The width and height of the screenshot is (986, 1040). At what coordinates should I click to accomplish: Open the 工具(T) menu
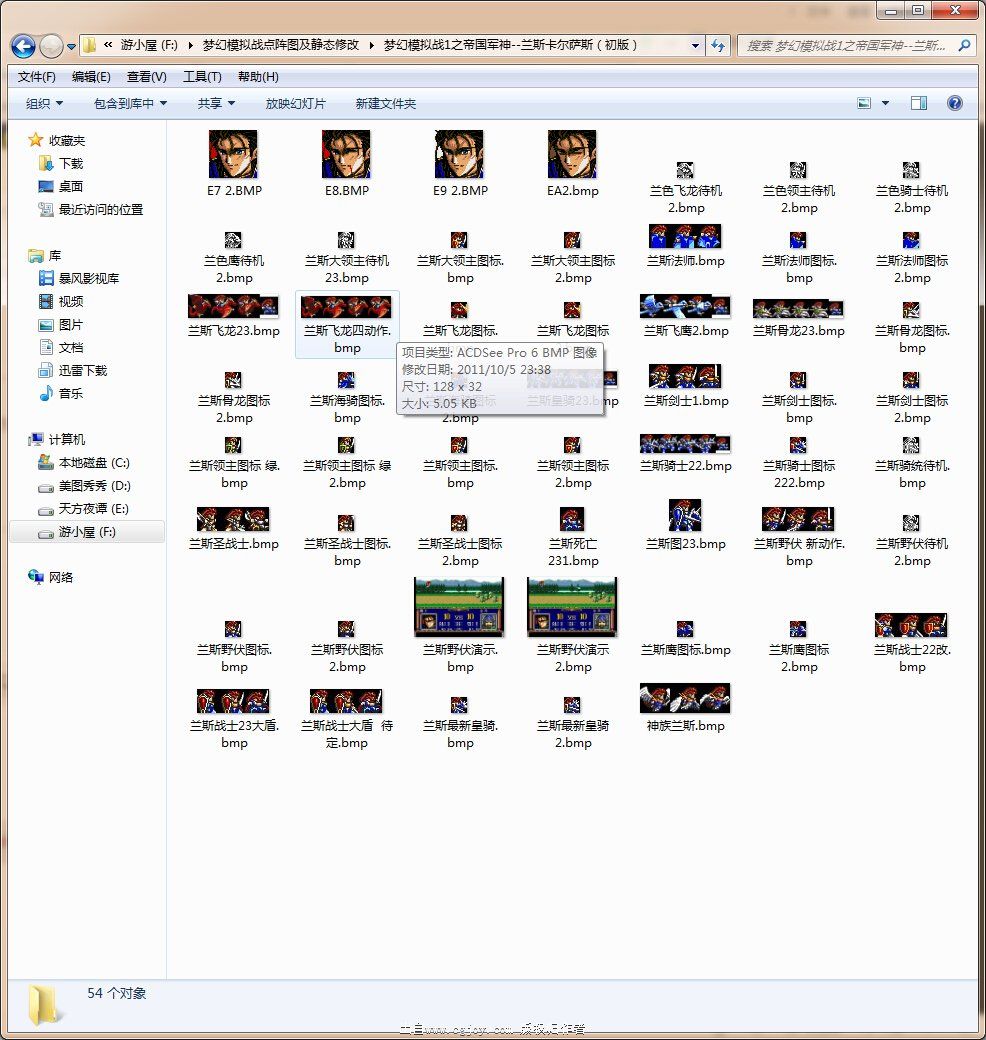(x=202, y=77)
